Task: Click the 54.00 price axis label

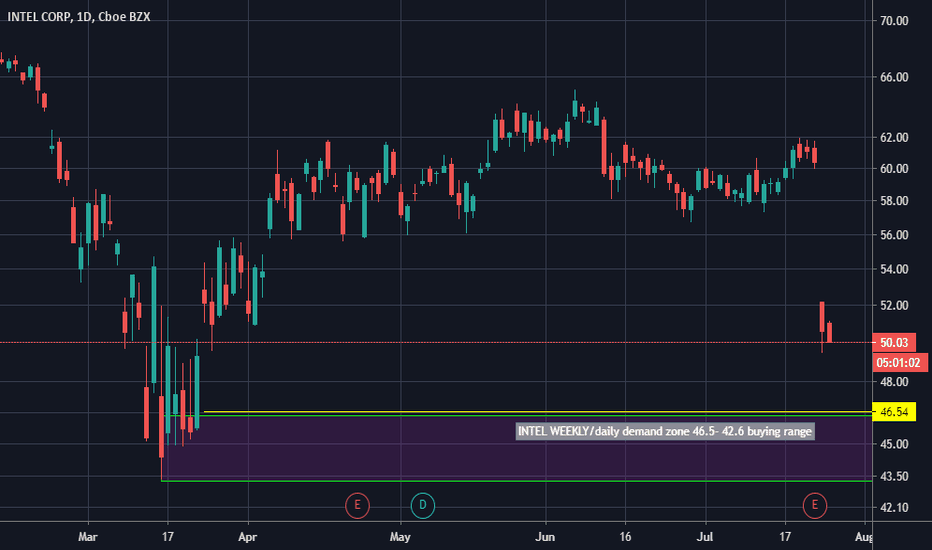Action: click(894, 269)
